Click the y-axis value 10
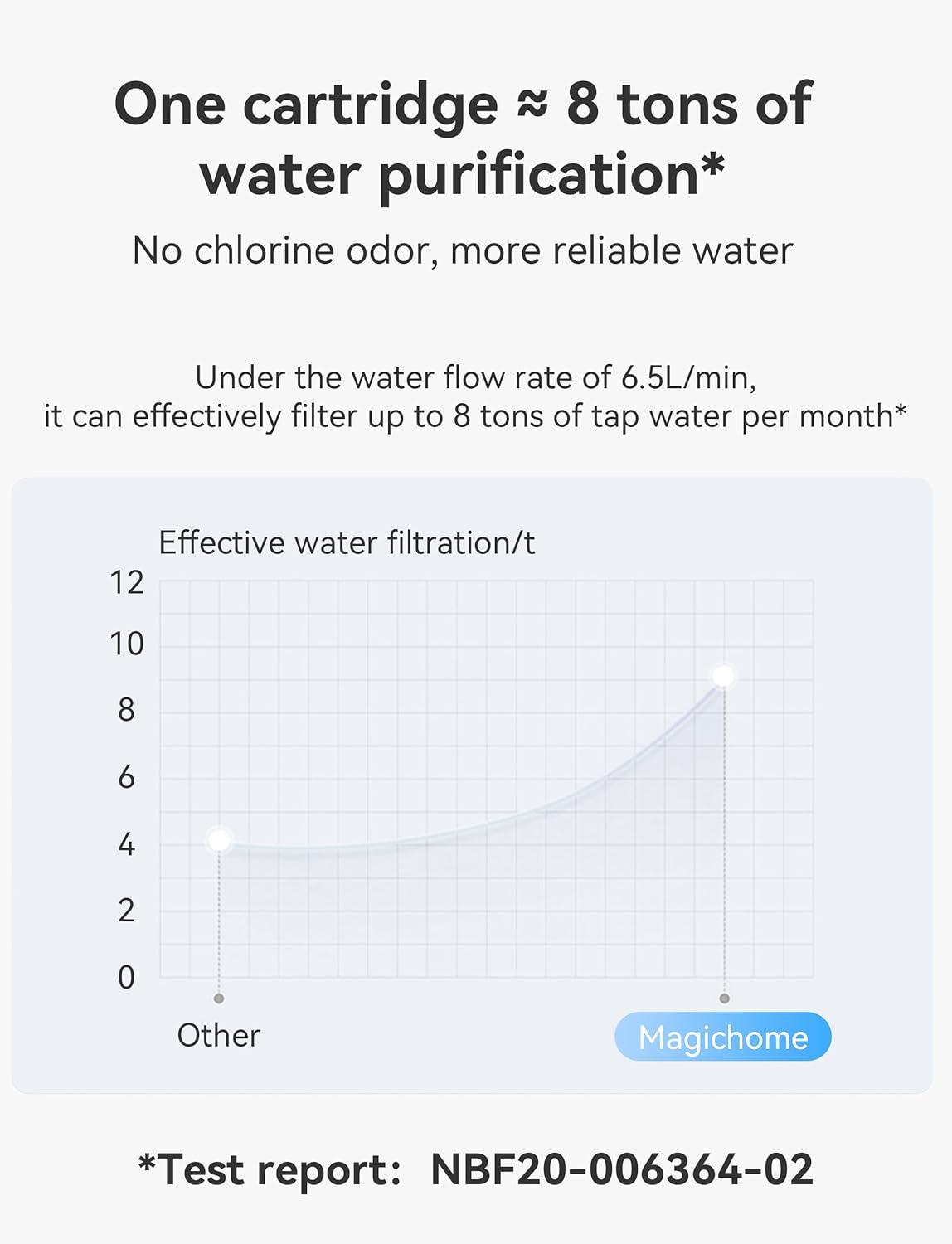 (x=127, y=644)
